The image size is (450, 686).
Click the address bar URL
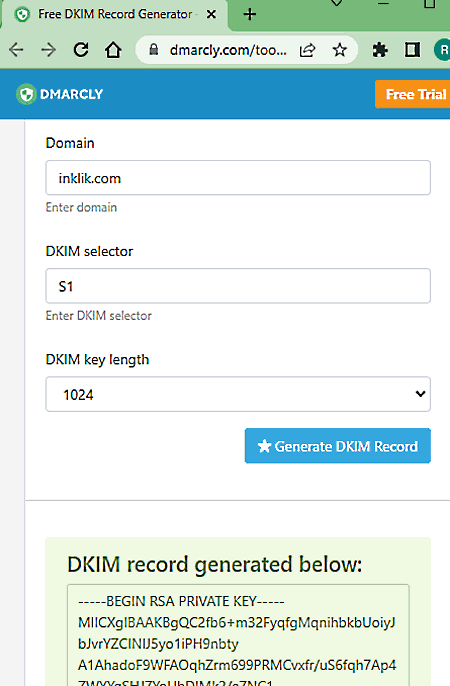(228, 50)
